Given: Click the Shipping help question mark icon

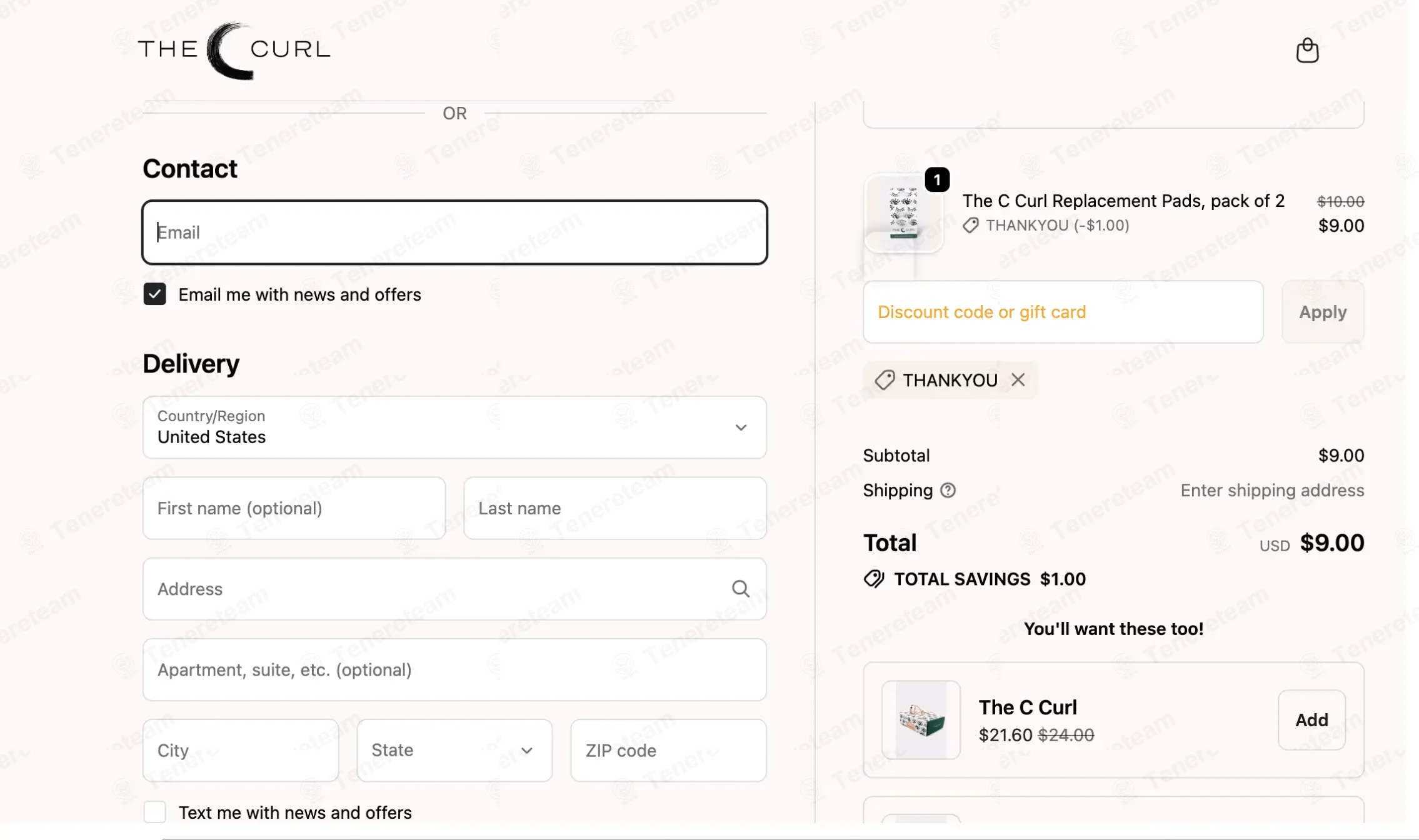Looking at the screenshot, I should click(948, 491).
